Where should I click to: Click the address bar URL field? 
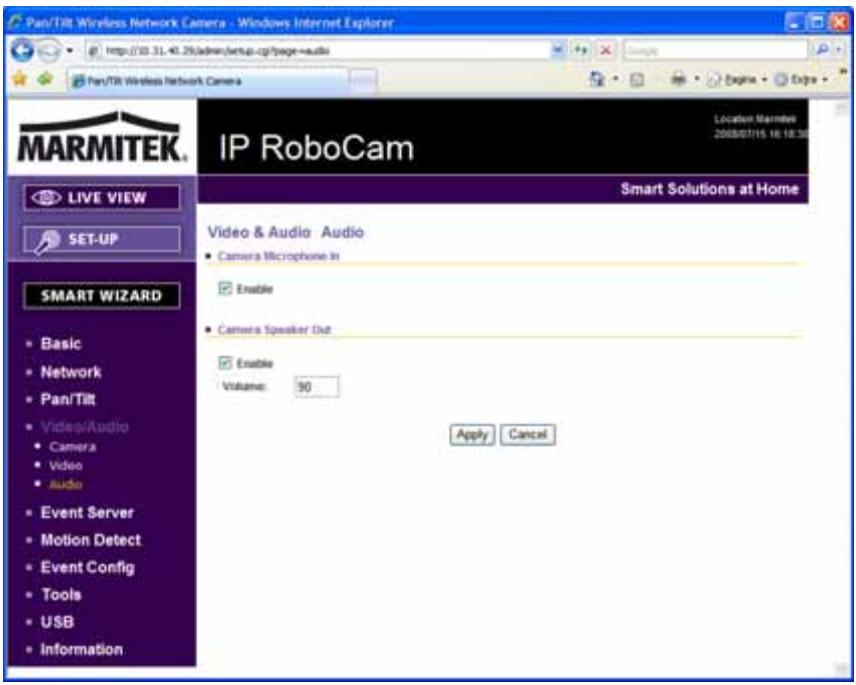click(319, 51)
